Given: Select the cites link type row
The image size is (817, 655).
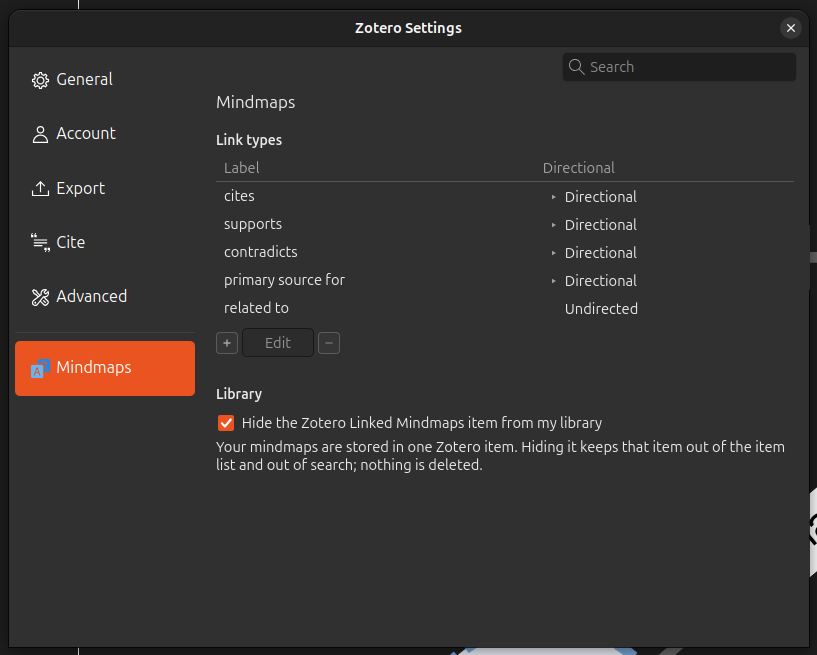Looking at the screenshot, I should point(504,196).
